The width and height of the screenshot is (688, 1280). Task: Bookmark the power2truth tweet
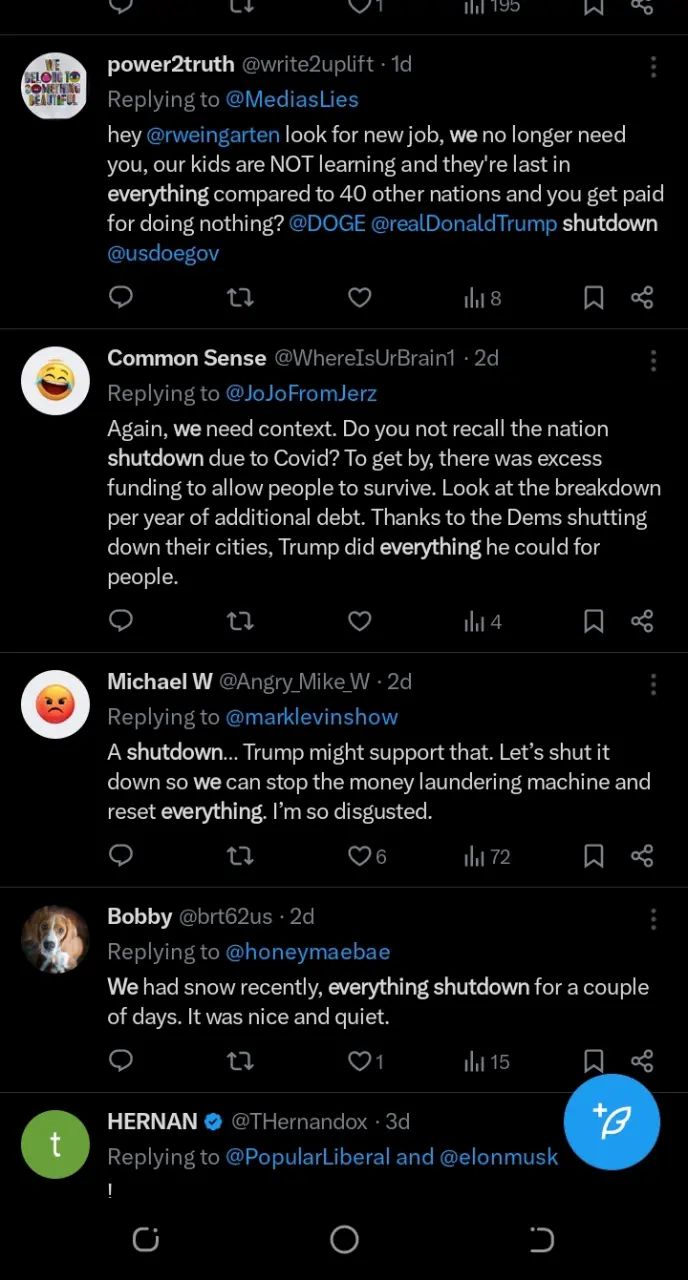click(x=593, y=297)
